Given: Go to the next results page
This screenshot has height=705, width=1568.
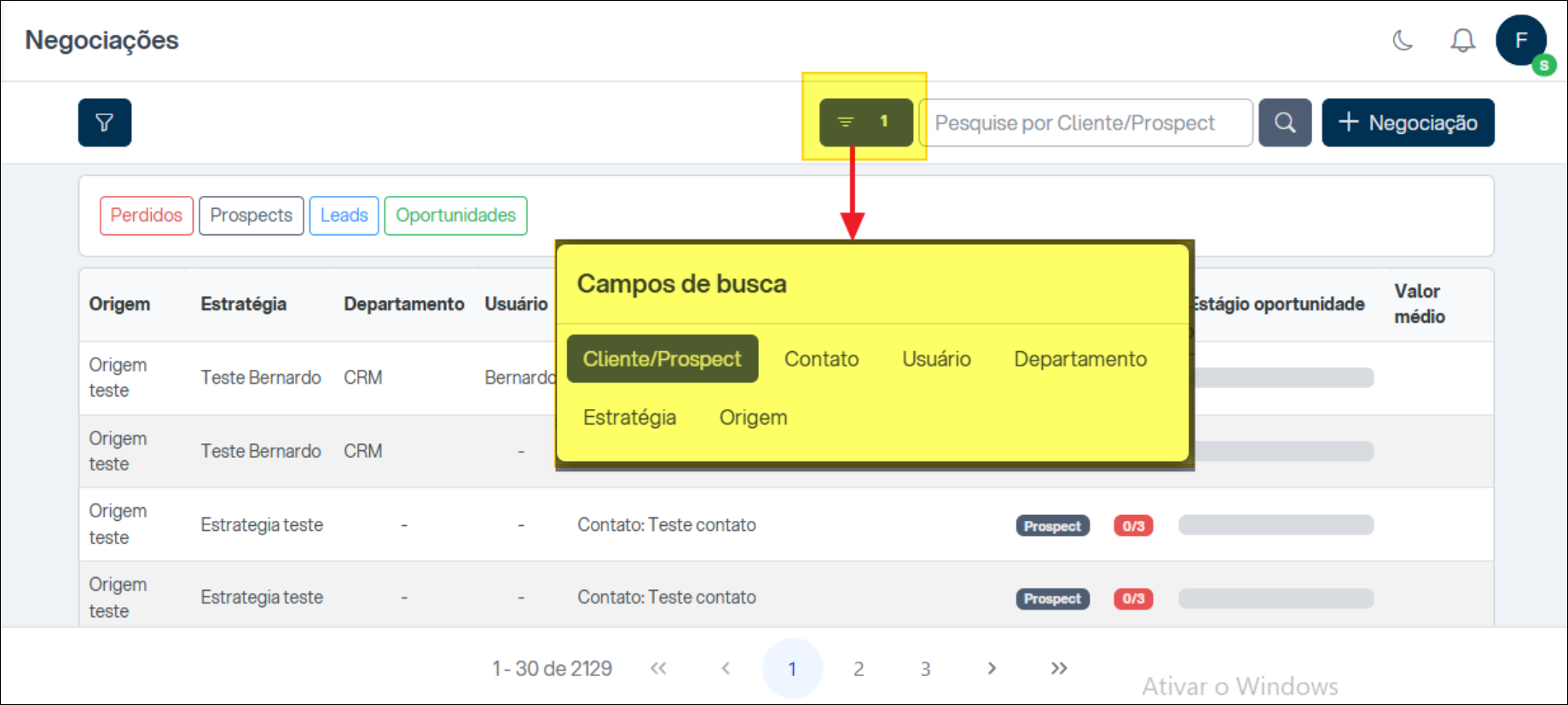Looking at the screenshot, I should pos(992,668).
